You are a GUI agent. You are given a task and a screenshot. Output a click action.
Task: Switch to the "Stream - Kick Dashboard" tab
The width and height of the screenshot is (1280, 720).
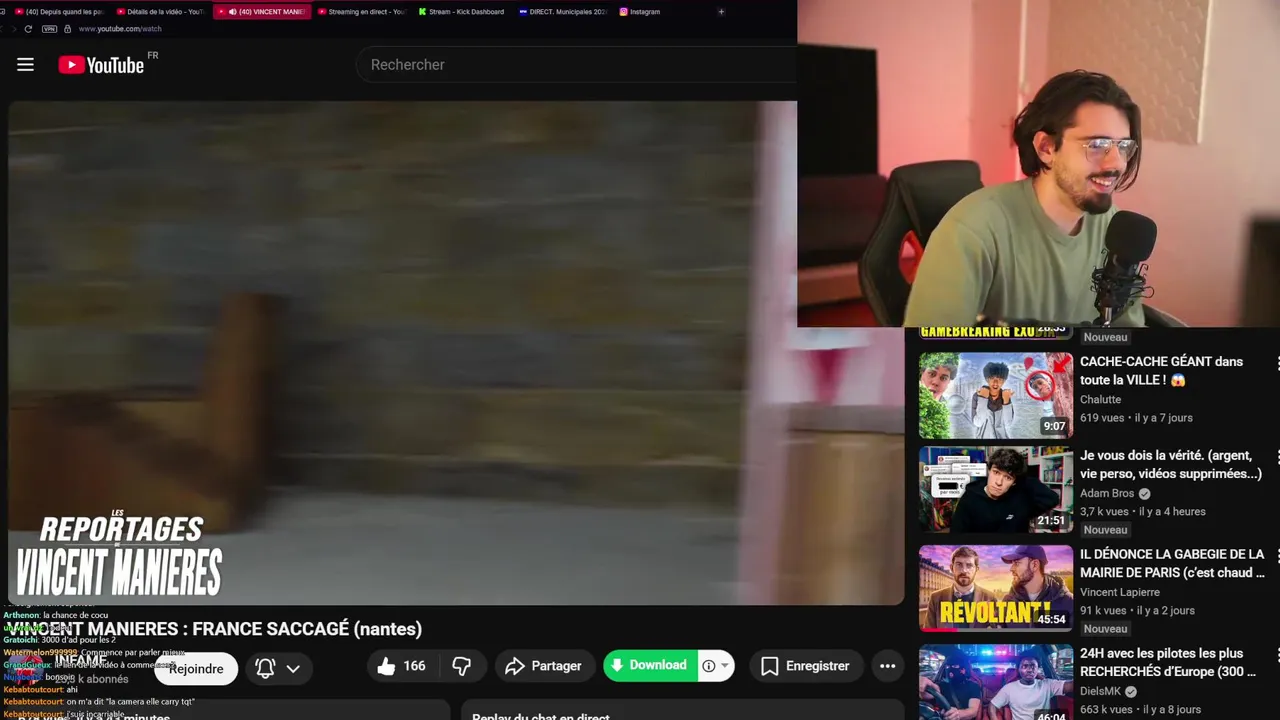coord(461,12)
